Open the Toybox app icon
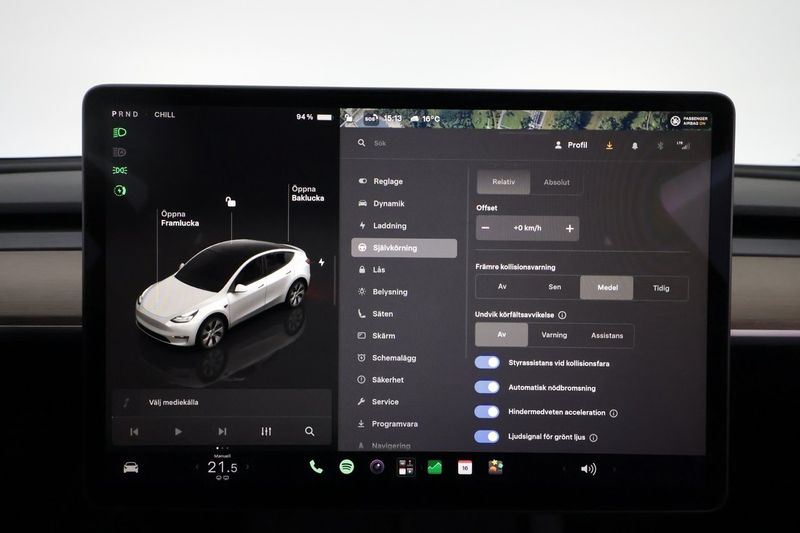The width and height of the screenshot is (800, 533). click(x=495, y=467)
